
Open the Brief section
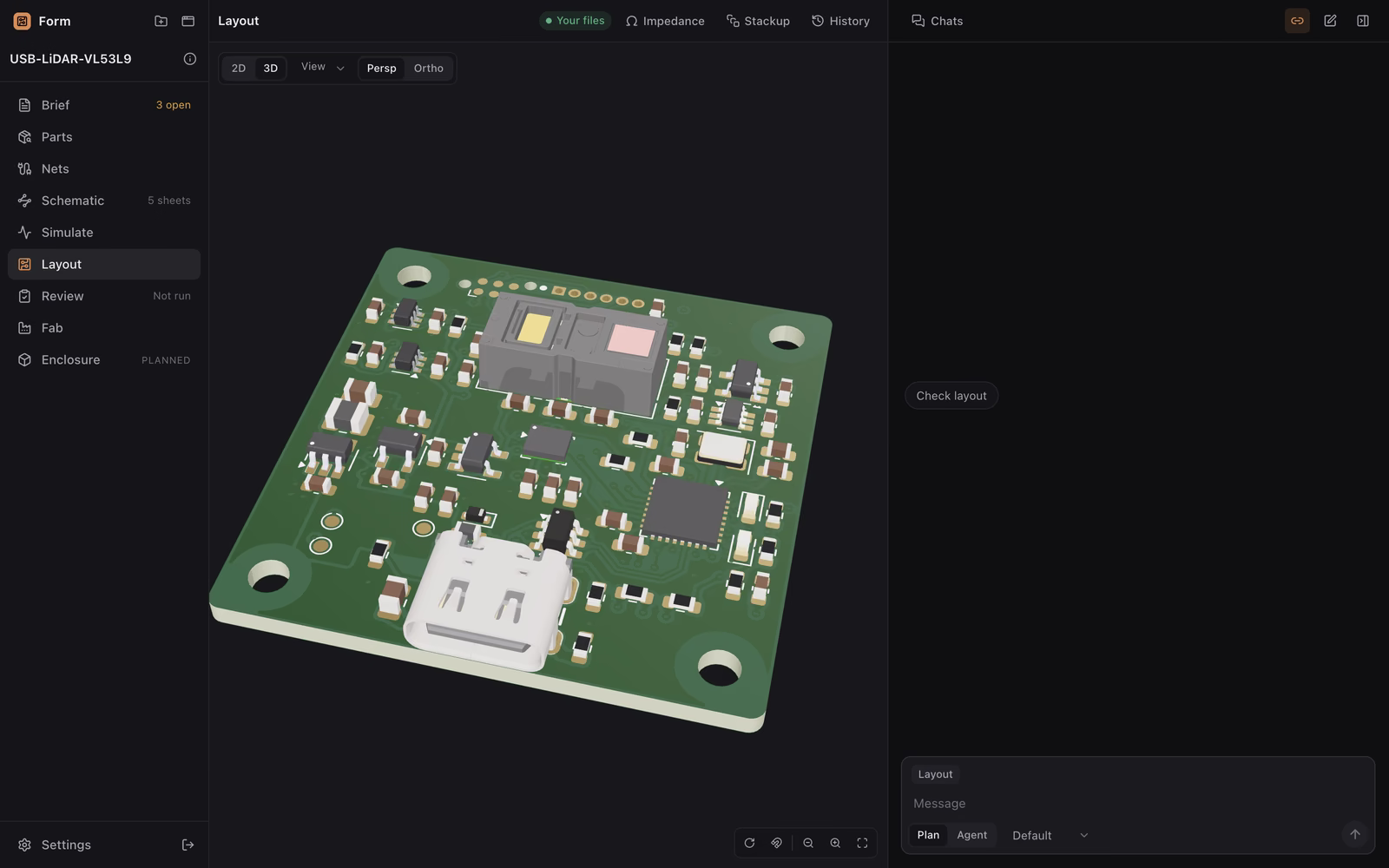[x=104, y=105]
